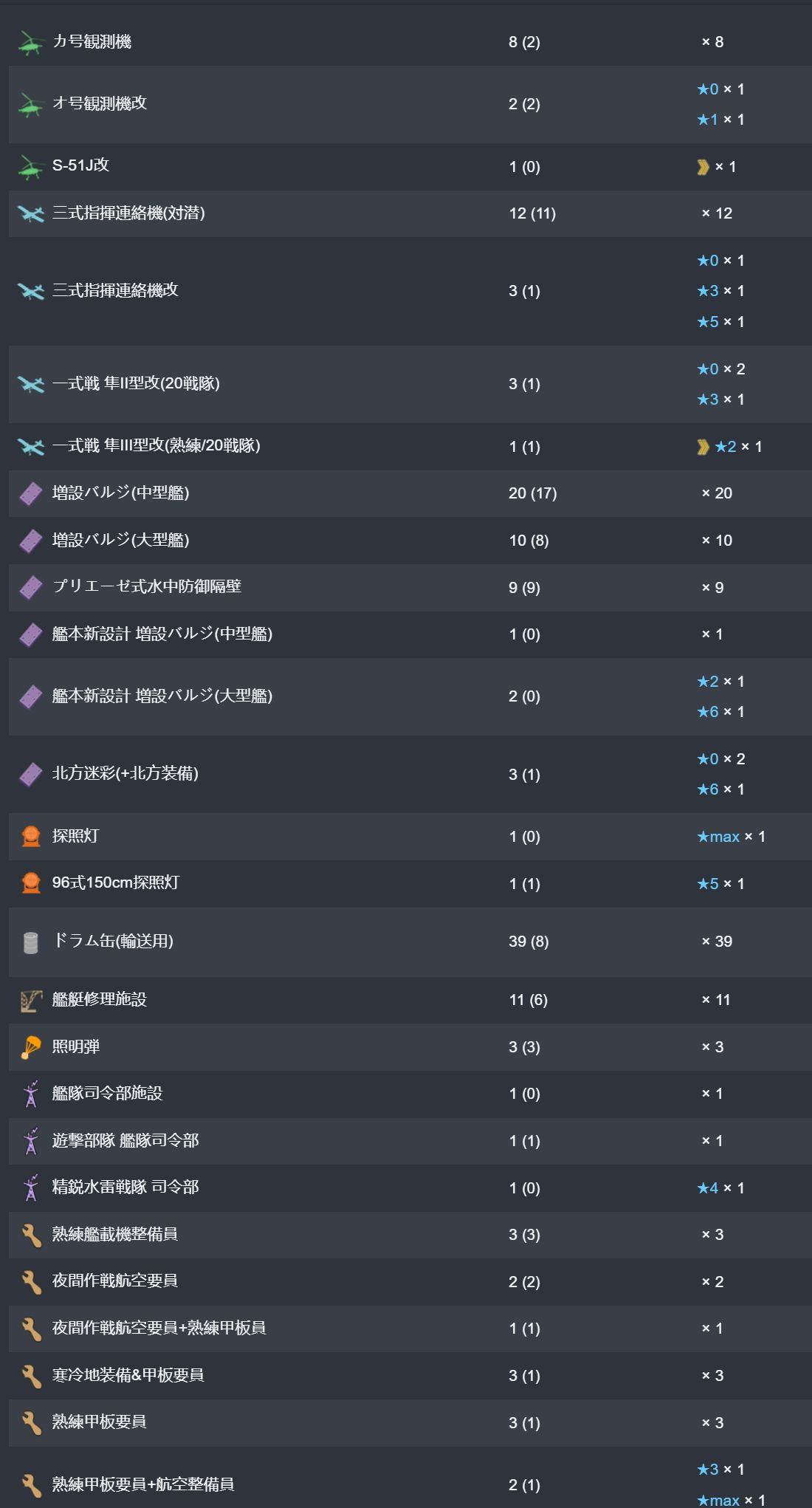
Task: Click the 艦艇修理施設 crane icon
Action: (x=30, y=1001)
